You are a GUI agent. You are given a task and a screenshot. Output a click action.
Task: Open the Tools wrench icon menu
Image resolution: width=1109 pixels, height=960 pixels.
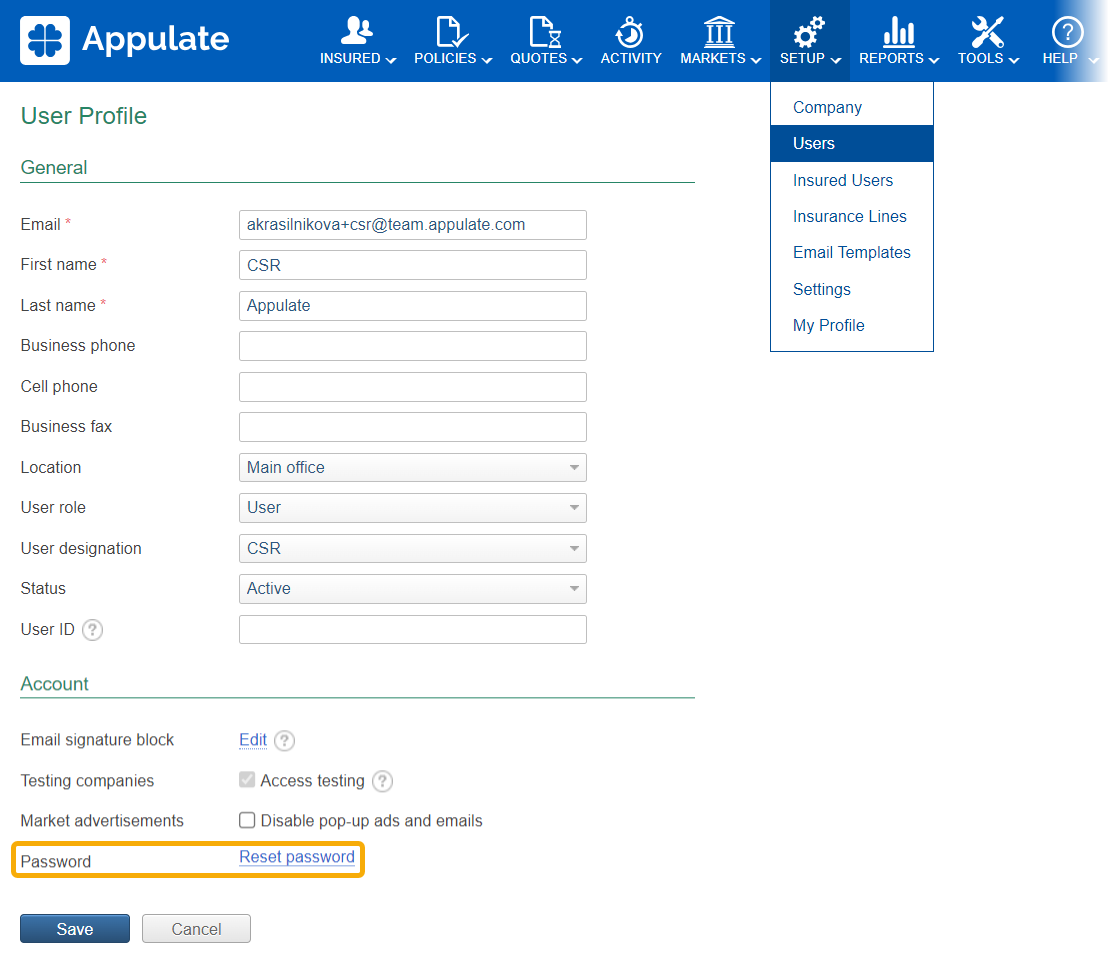[x=987, y=31]
